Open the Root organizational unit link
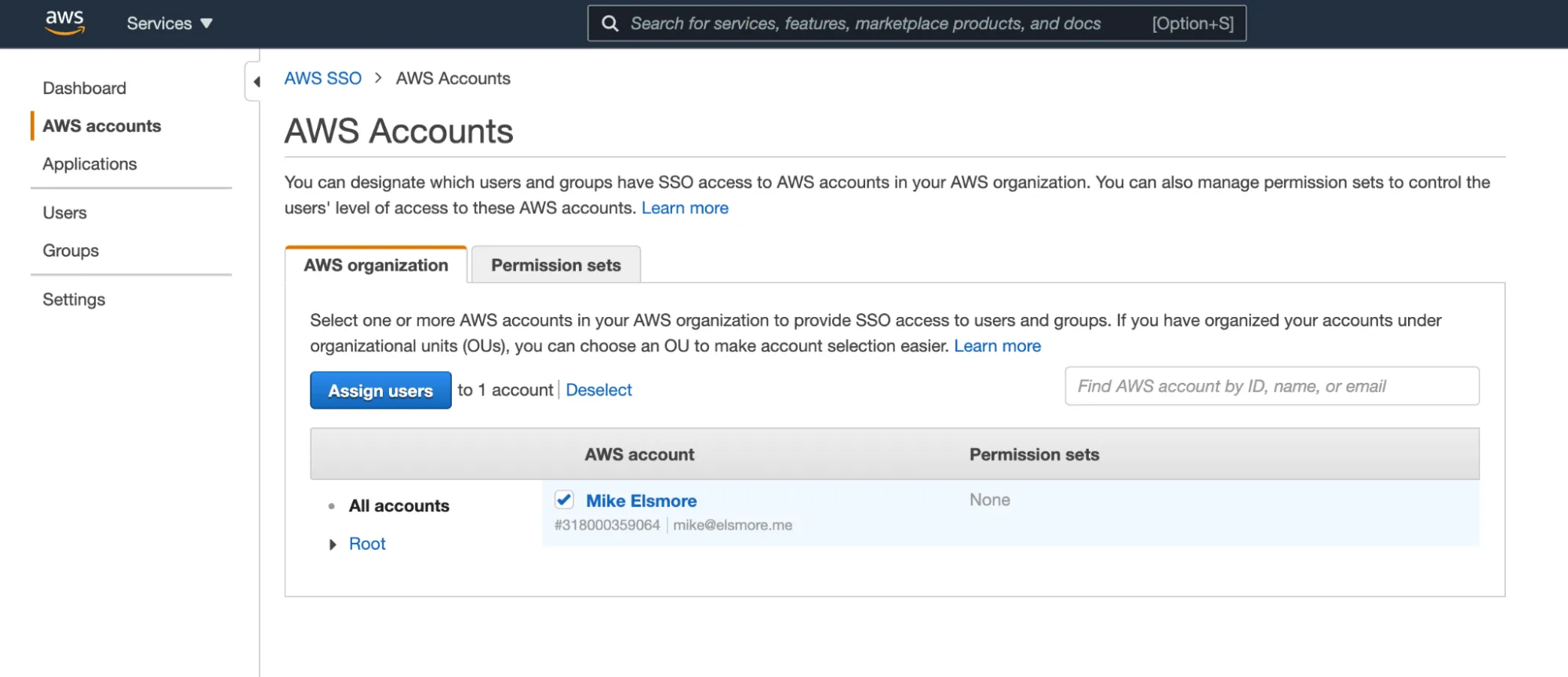This screenshot has width=1568, height=677. 367,544
